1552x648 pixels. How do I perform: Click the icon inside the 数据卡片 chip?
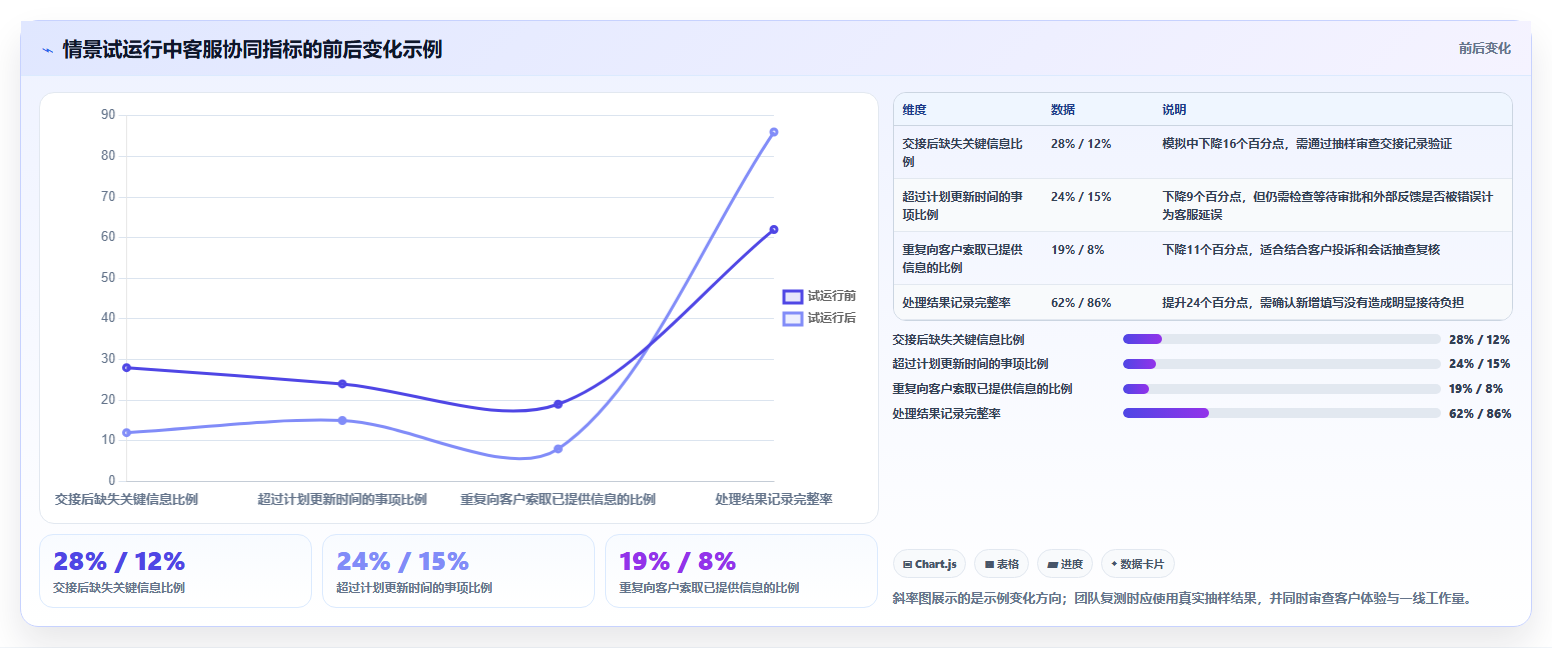coord(1114,564)
